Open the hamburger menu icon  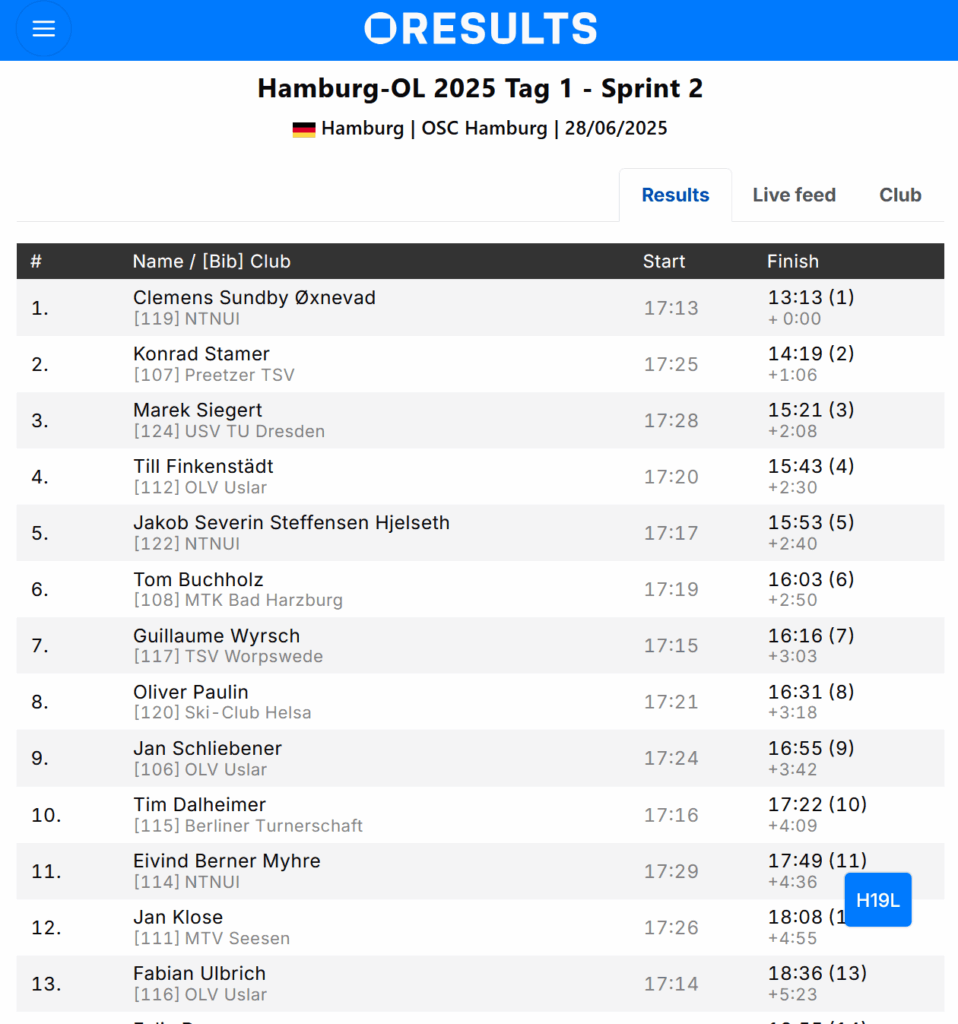coord(44,29)
